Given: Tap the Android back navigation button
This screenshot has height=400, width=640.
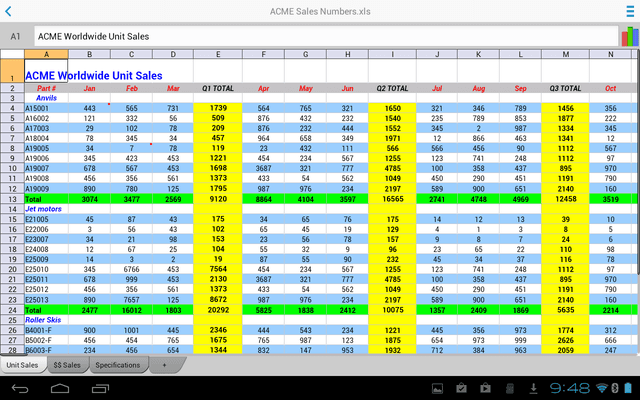Looking at the screenshot, I should 20,388.
